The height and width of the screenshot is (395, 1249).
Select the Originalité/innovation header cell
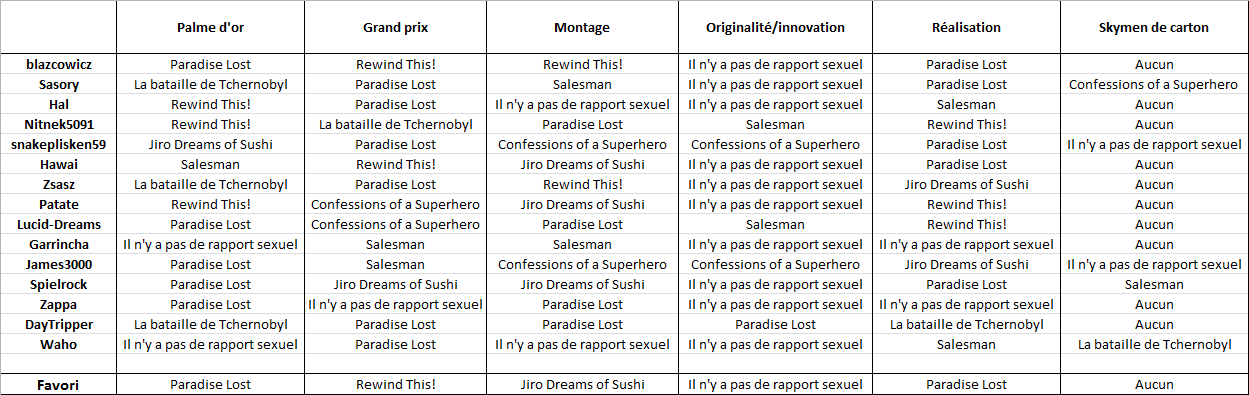pos(775,27)
